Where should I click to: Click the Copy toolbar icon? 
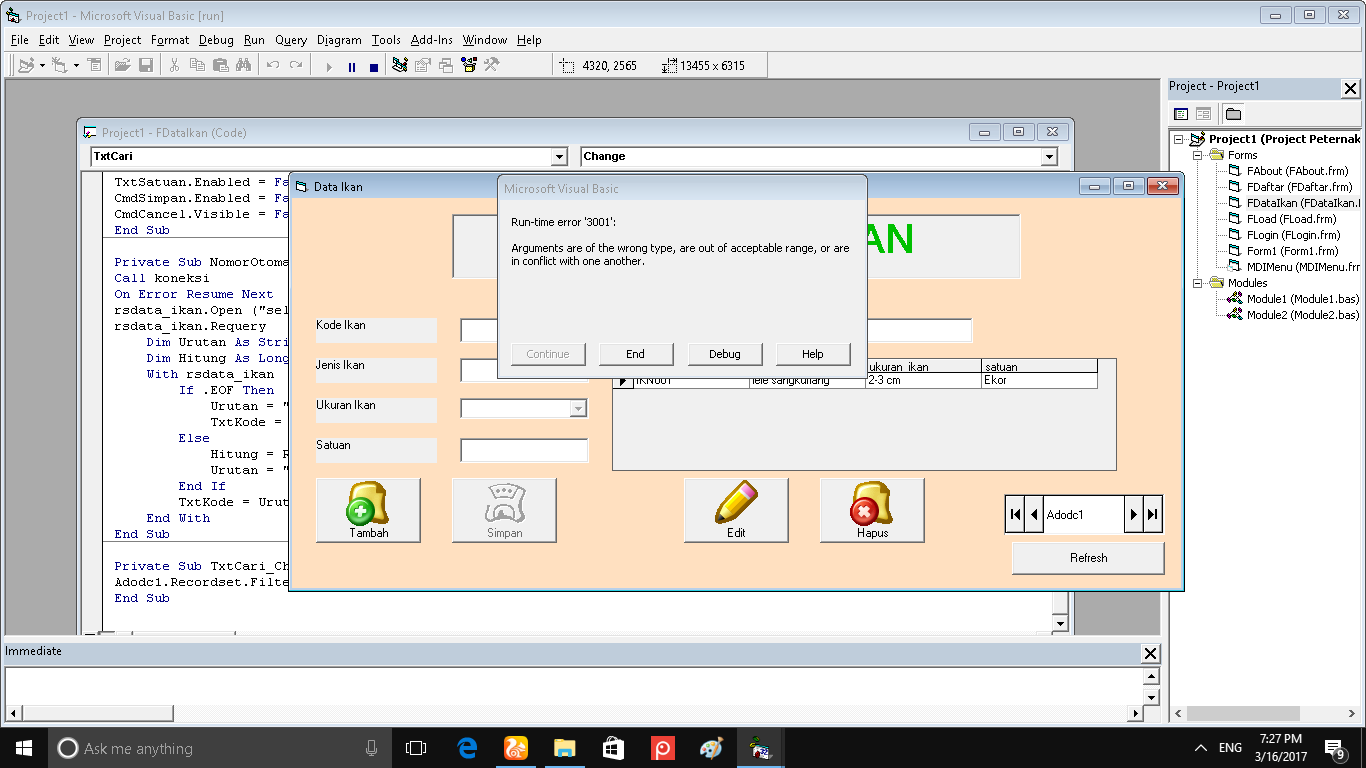tap(197, 66)
